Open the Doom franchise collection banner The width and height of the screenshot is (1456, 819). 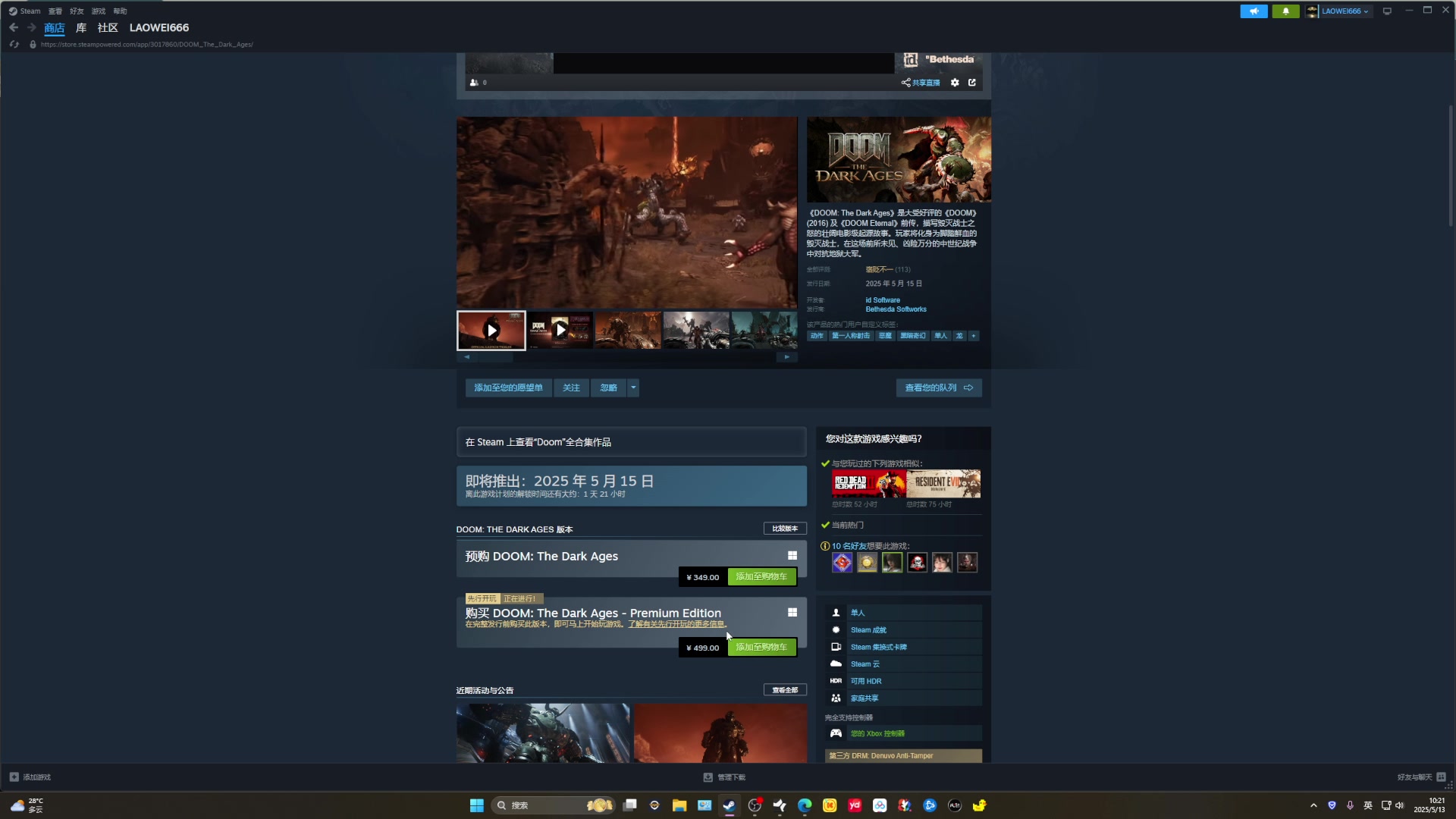coord(631,442)
